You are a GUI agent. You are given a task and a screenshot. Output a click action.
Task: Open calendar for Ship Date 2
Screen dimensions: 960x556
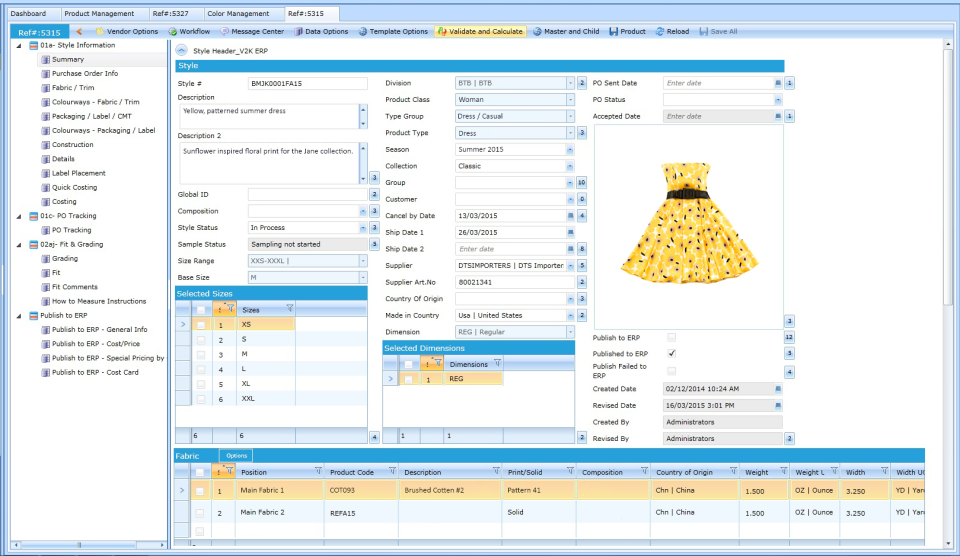coord(571,249)
